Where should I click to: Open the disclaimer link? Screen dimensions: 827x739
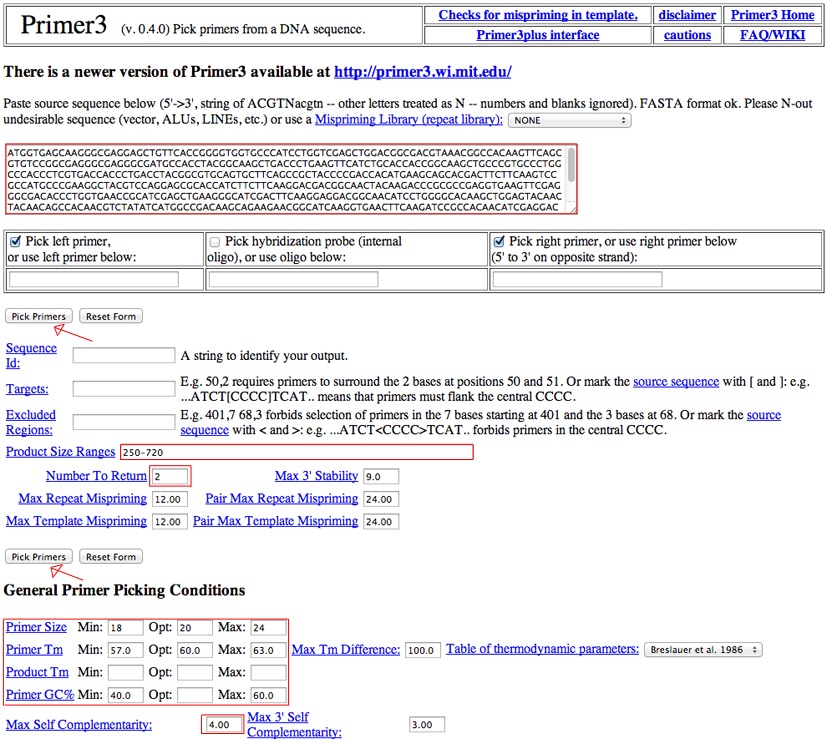pyautogui.click(x=687, y=15)
